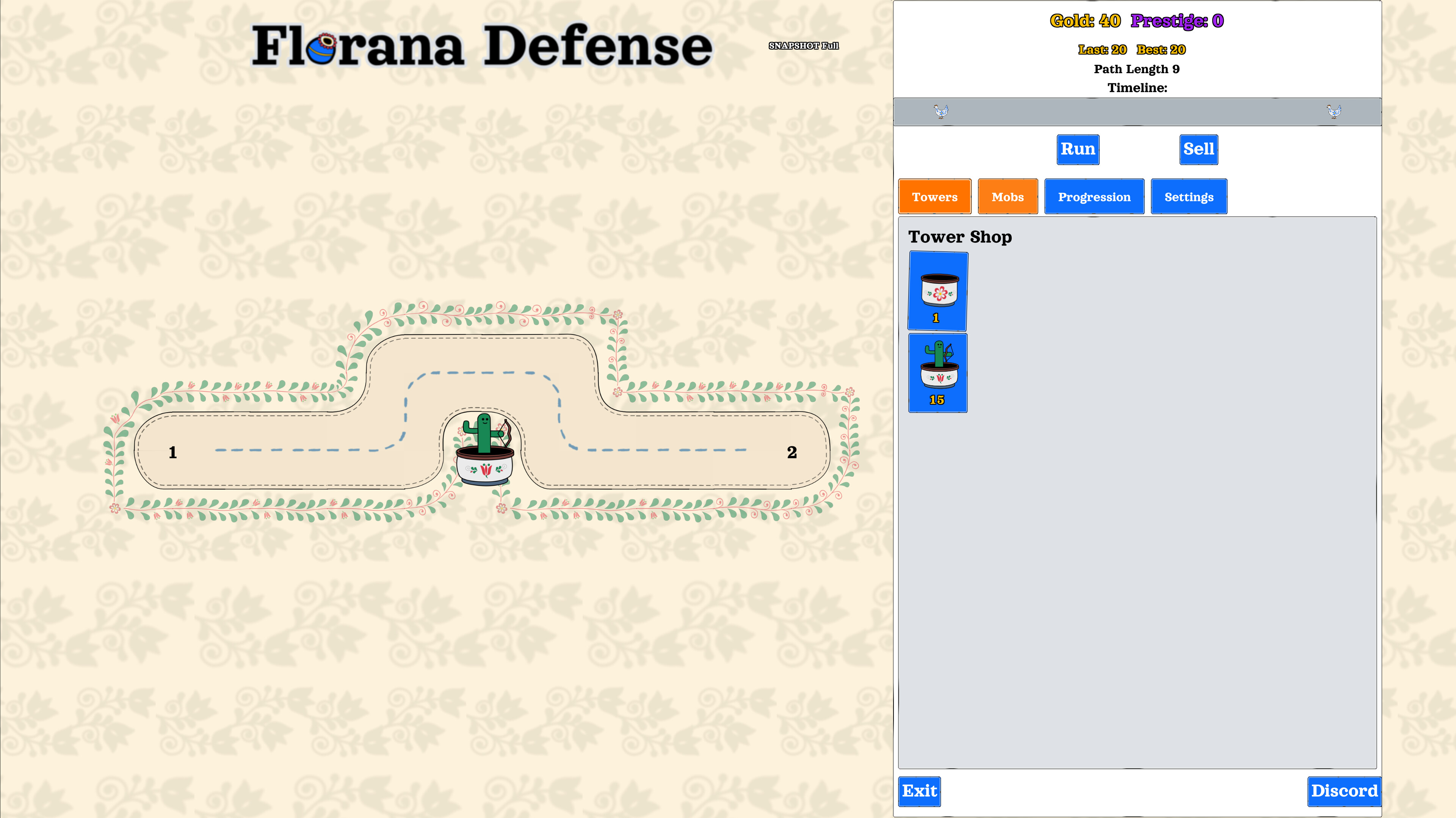Screen dimensions: 1456x818
Task: Switch to the Mobs tab
Action: click(1008, 197)
